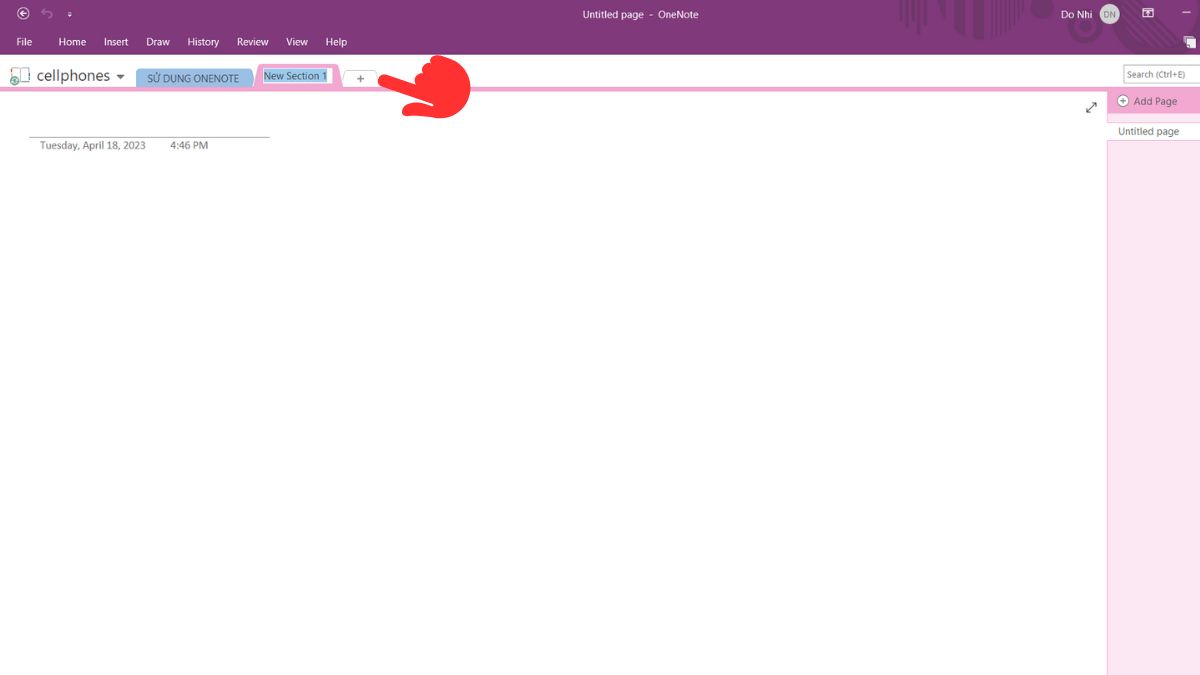The height and width of the screenshot is (675, 1200).
Task: Open the Draw ribbon tab
Action: click(x=158, y=42)
